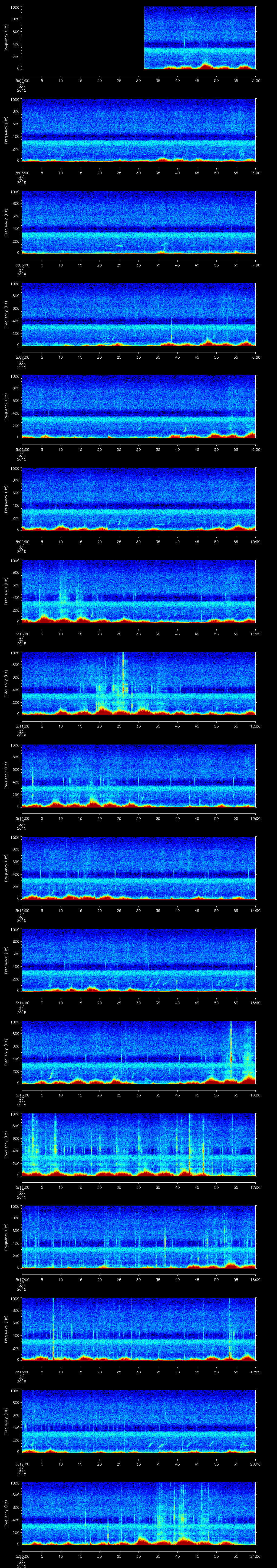This screenshot has height=1568, width=277.
Task: Click the 5:14:00 start time label
Action: [x=21, y=1002]
